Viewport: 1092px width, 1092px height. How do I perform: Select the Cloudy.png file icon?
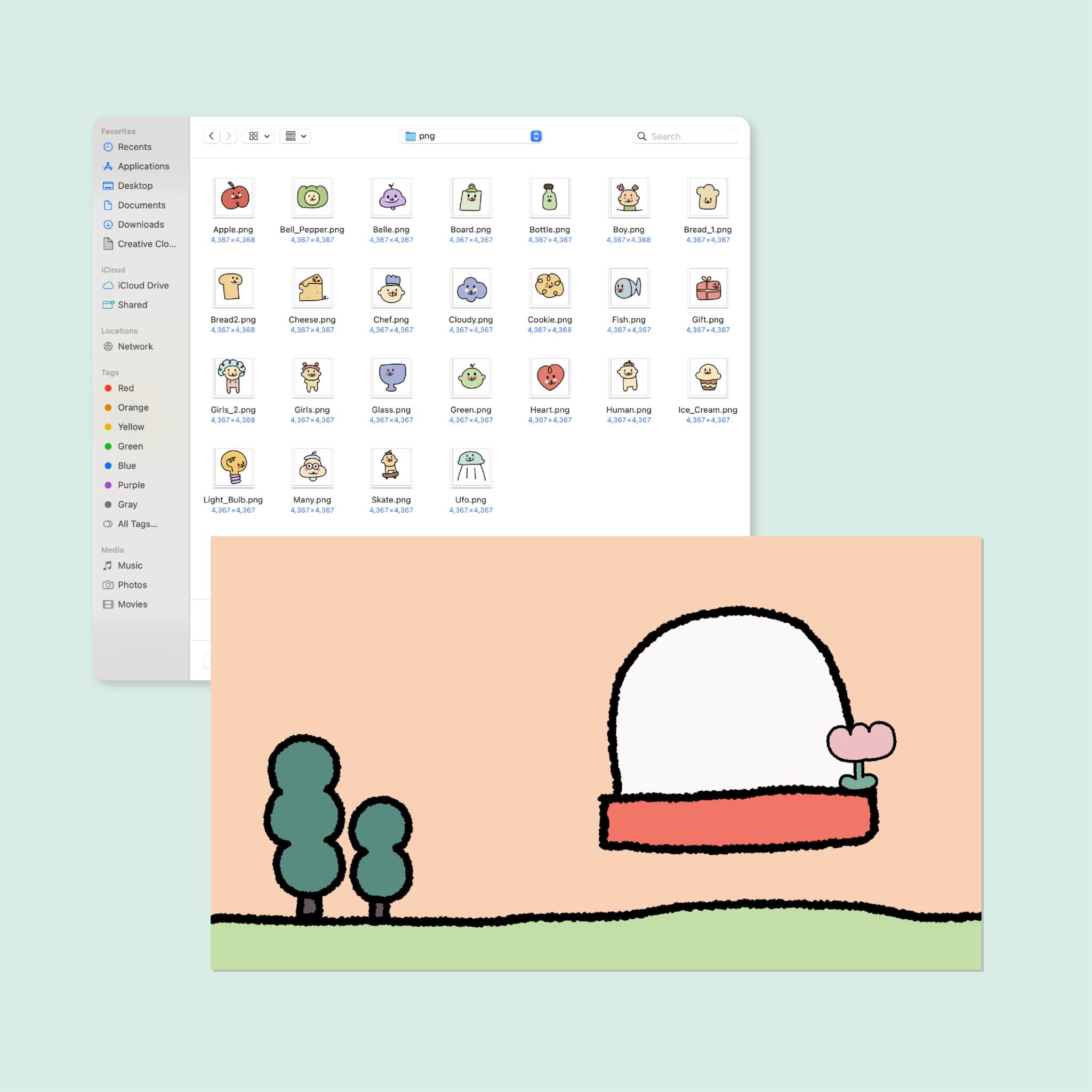[x=471, y=287]
